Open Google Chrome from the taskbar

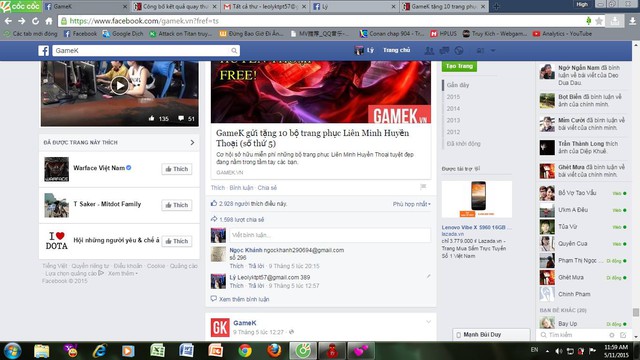pos(244,351)
